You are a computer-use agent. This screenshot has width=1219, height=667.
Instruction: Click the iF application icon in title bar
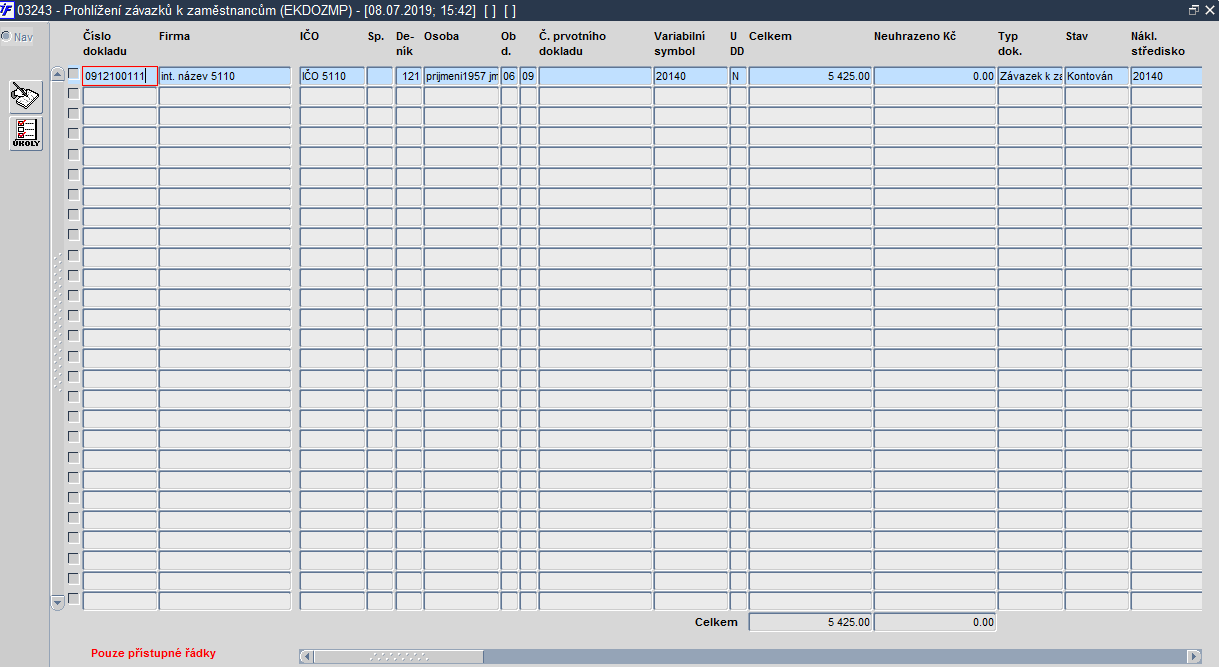tap(8, 9)
